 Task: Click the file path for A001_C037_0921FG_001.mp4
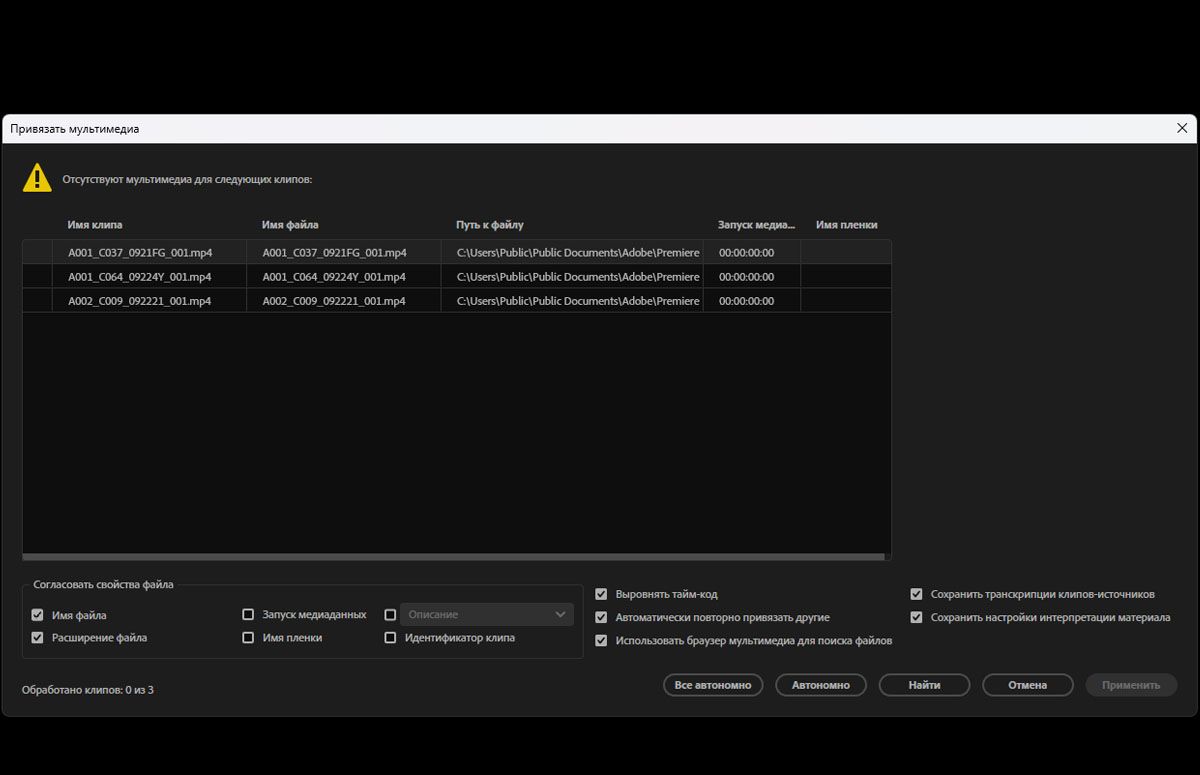(x=578, y=252)
